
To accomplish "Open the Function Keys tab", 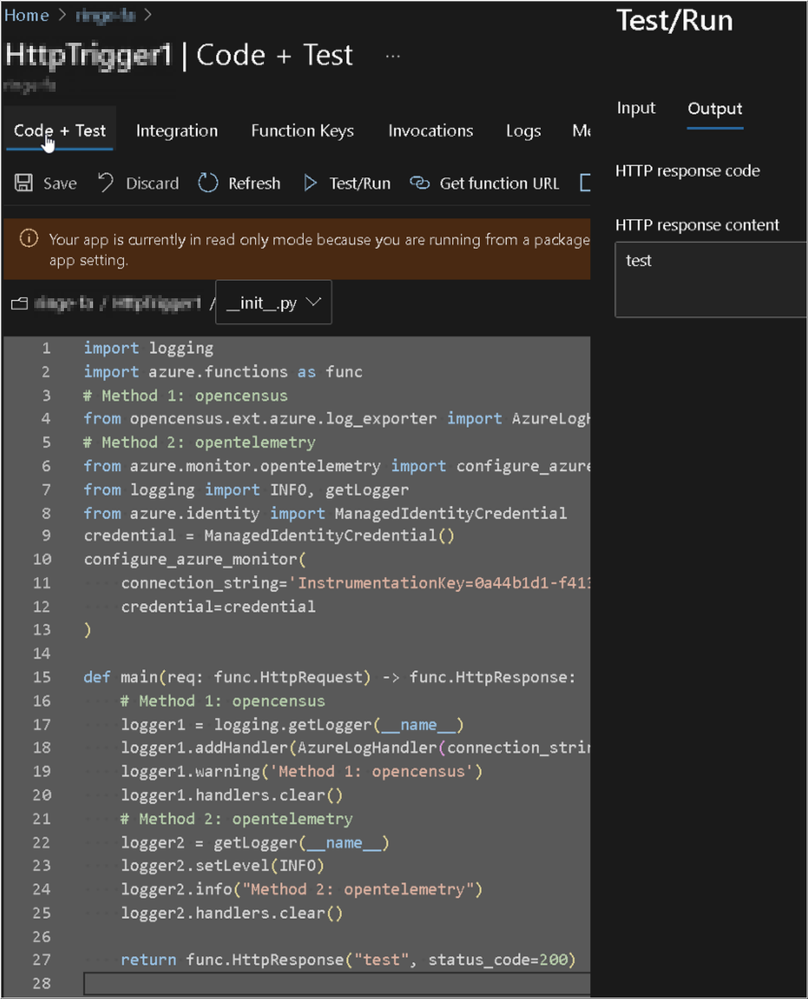I will 302,131.
